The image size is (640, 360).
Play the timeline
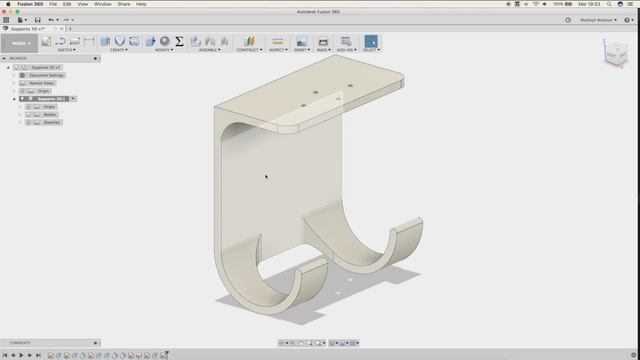(x=21, y=356)
